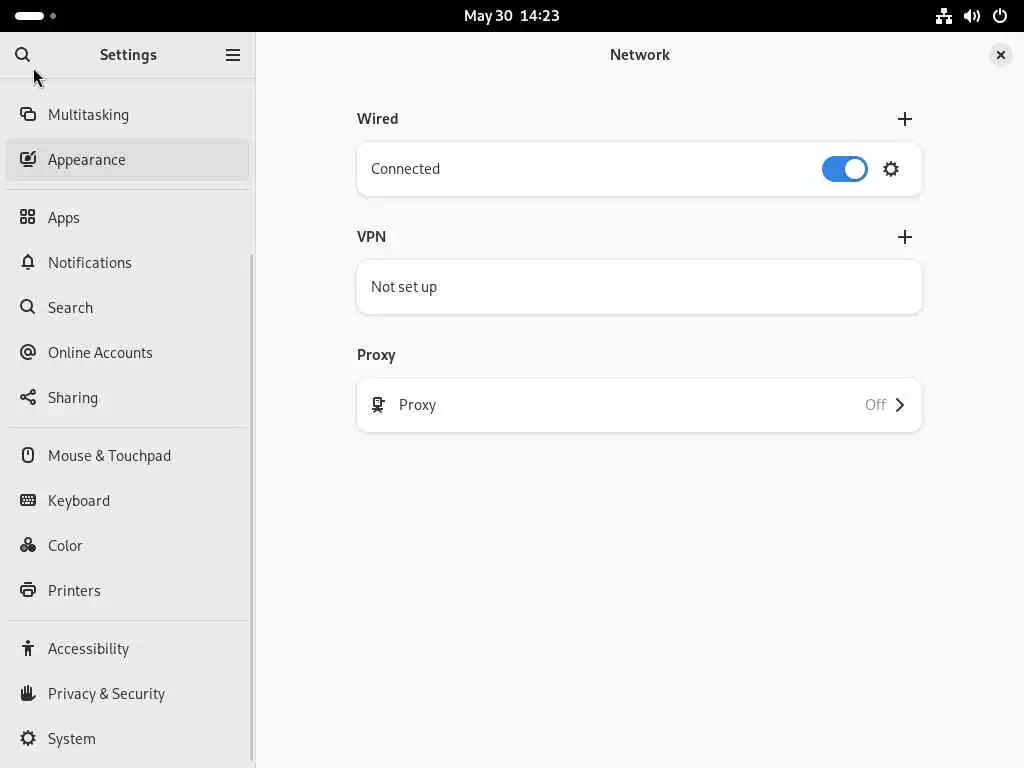
Task: Open the volume indicator in top bar
Action: 972,16
